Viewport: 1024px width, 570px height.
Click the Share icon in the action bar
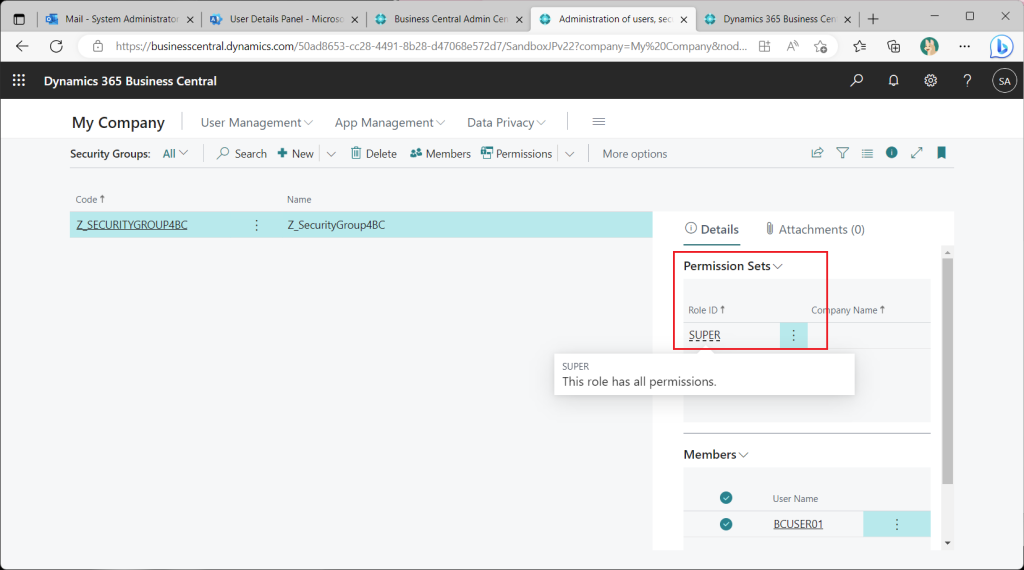pyautogui.click(x=817, y=153)
